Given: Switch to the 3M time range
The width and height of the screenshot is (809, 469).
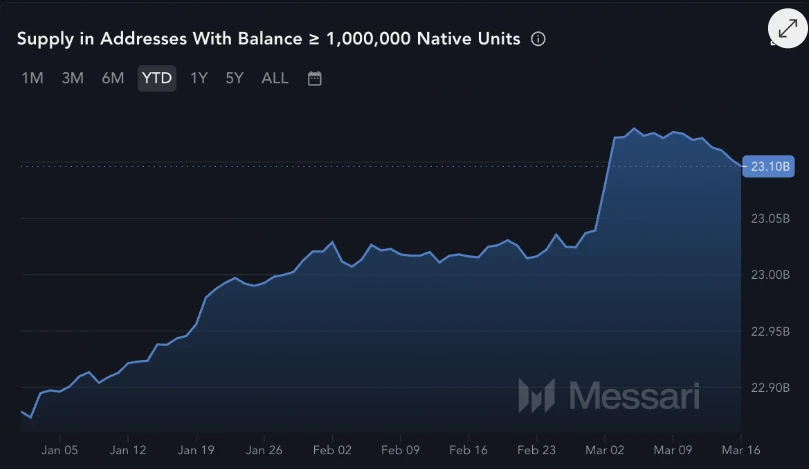Looking at the screenshot, I should [72, 78].
